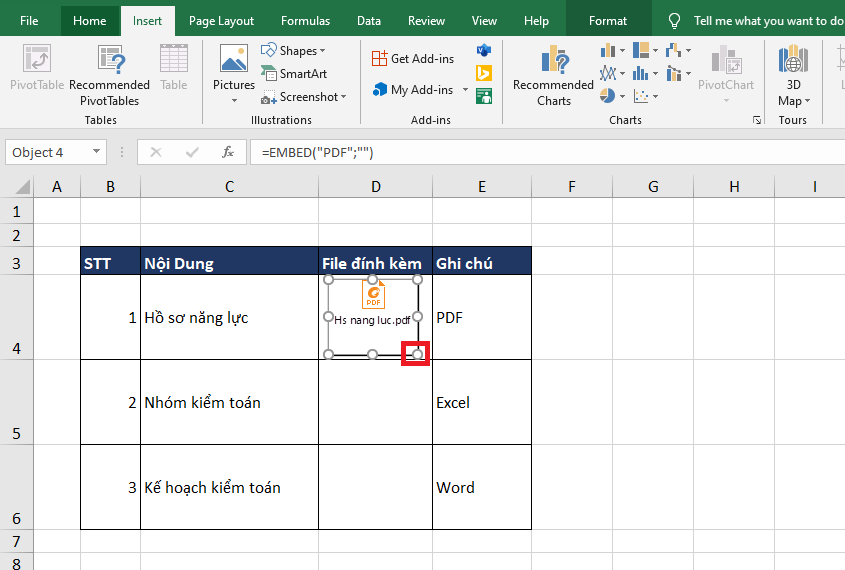Click the Enter checkmark in formula bar
845x570 pixels.
[192, 152]
